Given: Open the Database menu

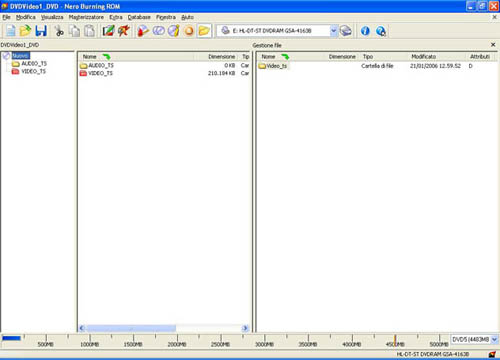Looking at the screenshot, I should pos(139,17).
